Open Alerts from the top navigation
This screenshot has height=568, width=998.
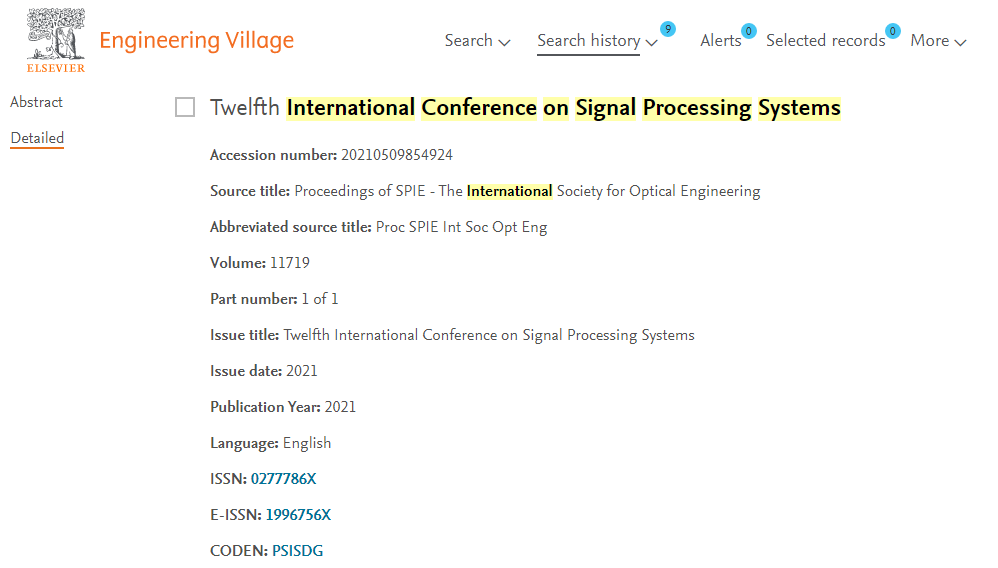click(x=720, y=41)
